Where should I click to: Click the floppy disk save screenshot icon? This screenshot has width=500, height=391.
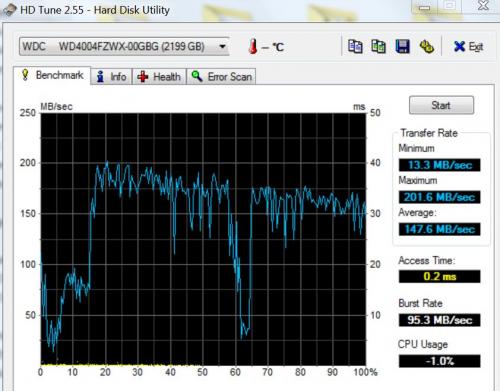pos(403,46)
